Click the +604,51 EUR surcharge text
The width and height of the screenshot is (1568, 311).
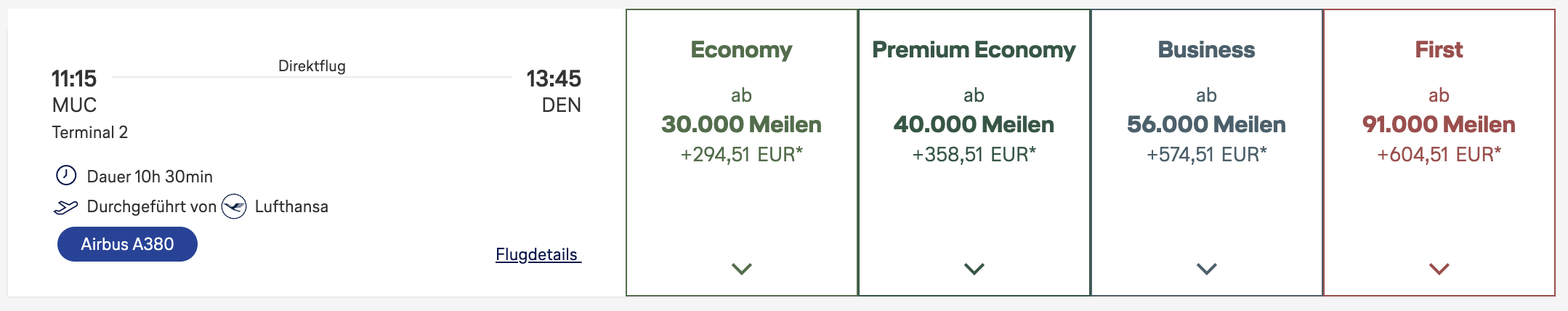(1439, 155)
